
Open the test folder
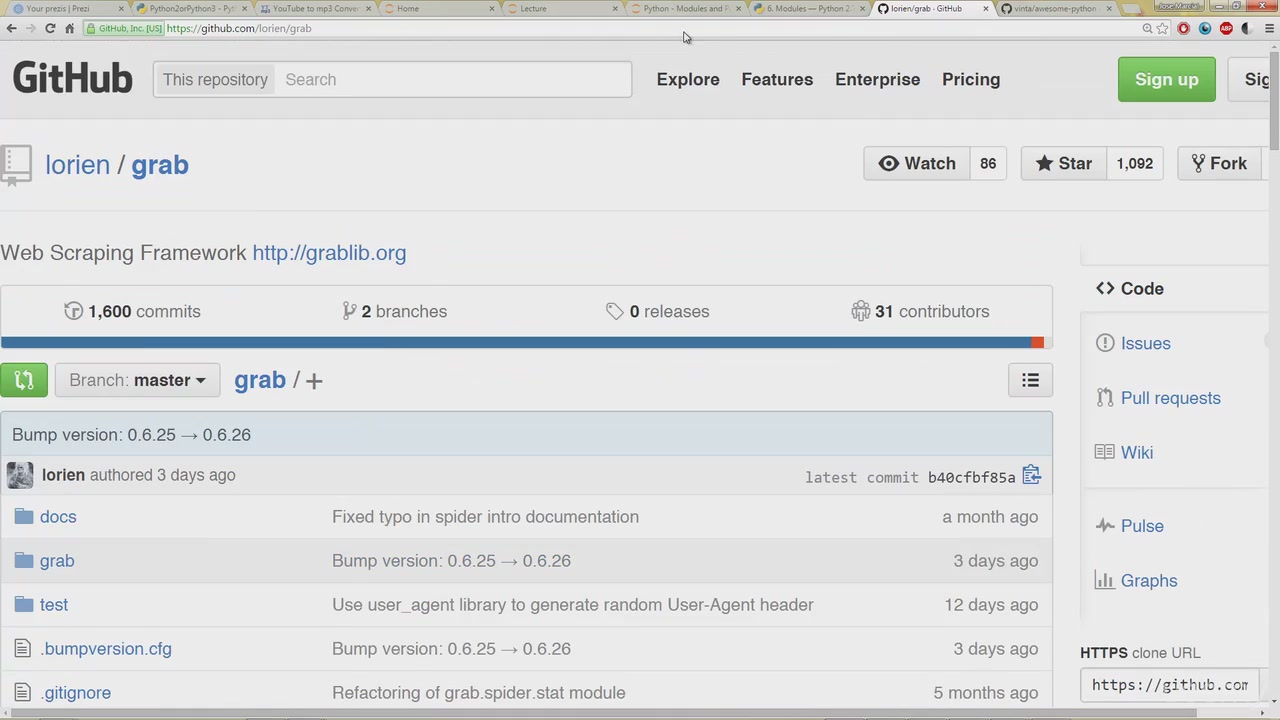[54, 605]
